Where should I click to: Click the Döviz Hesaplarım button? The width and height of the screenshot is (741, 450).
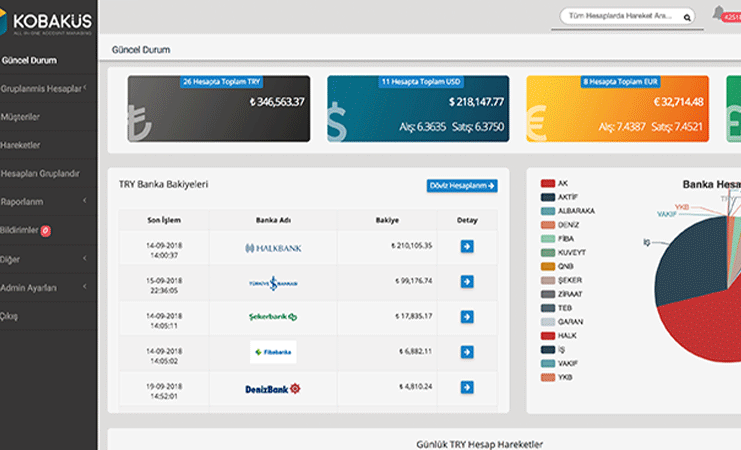tap(462, 186)
